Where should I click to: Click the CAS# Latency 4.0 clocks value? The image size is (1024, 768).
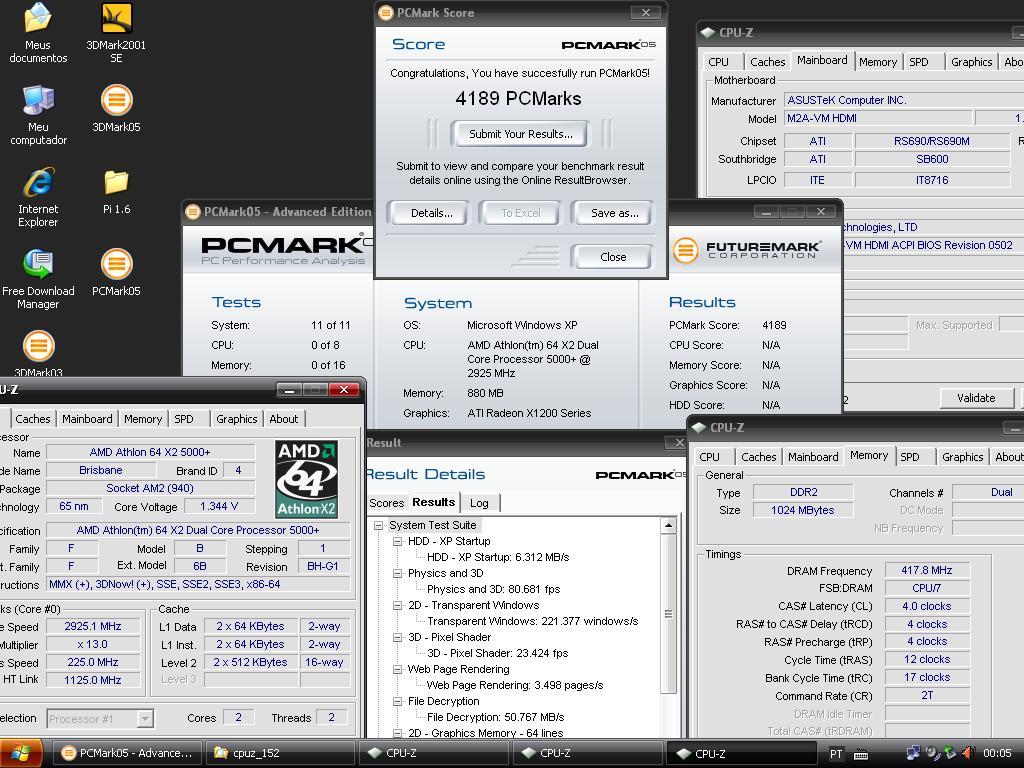pyautogui.click(x=927, y=606)
